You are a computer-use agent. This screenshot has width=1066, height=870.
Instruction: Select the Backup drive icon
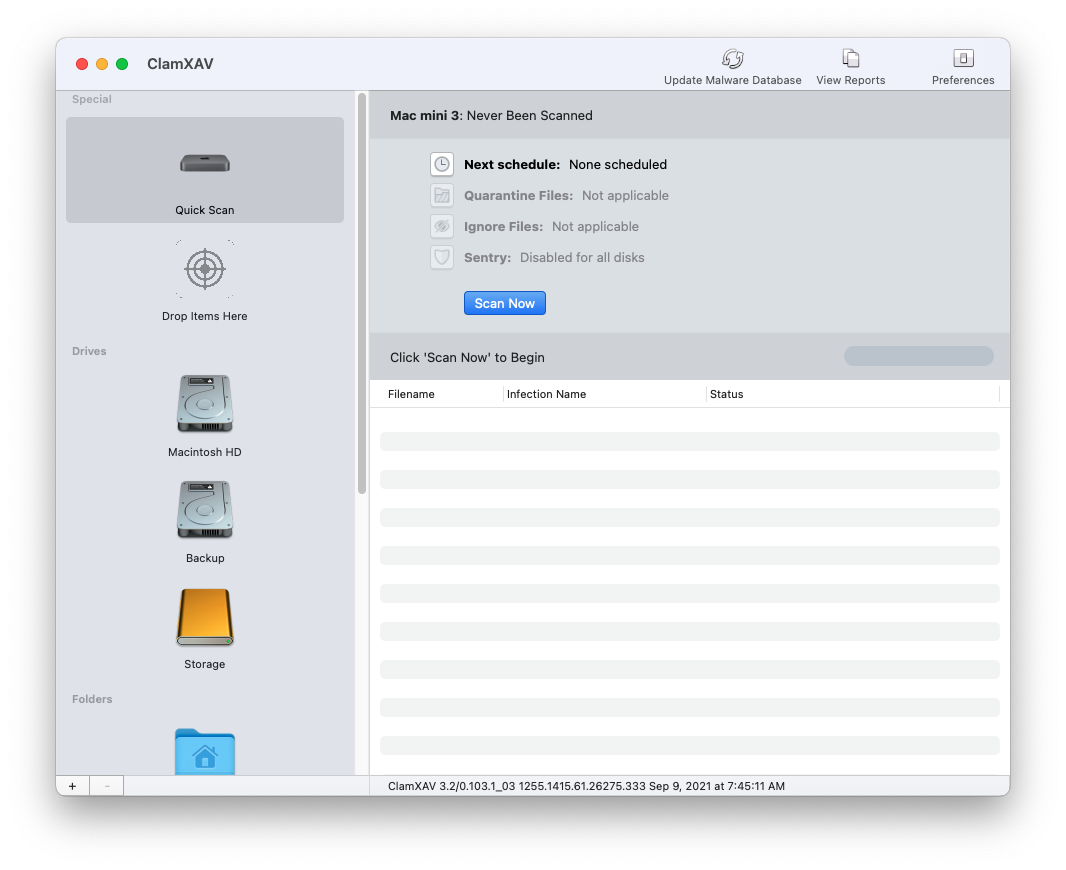click(x=205, y=510)
